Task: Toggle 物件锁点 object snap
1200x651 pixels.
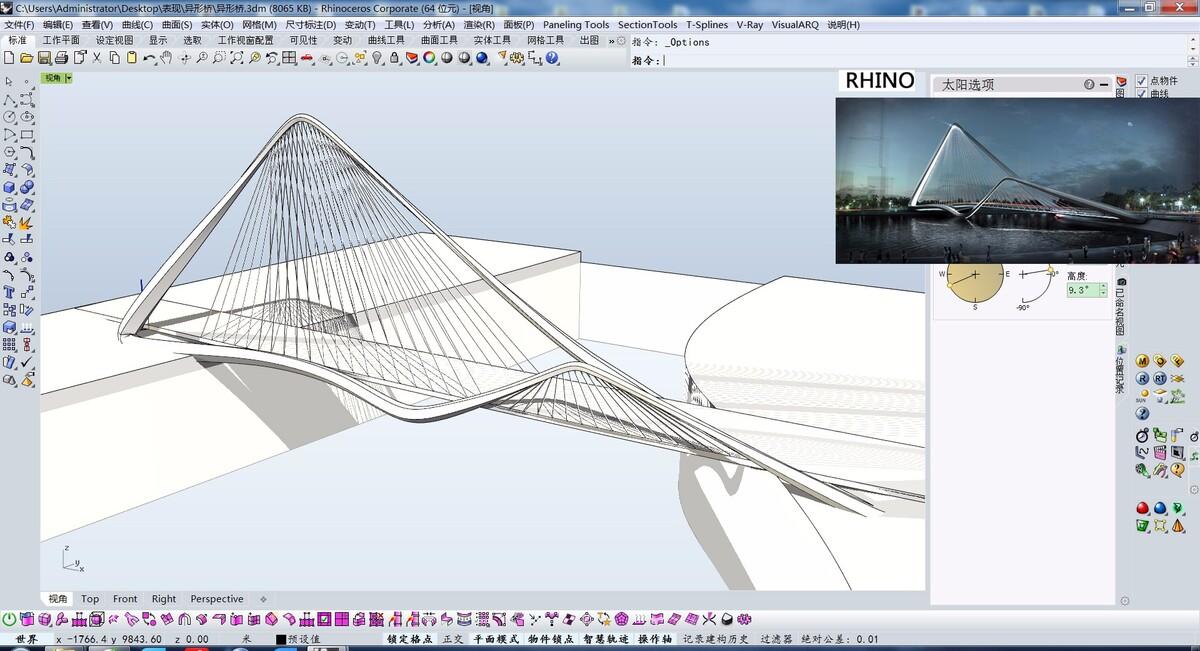Action: [x=552, y=639]
